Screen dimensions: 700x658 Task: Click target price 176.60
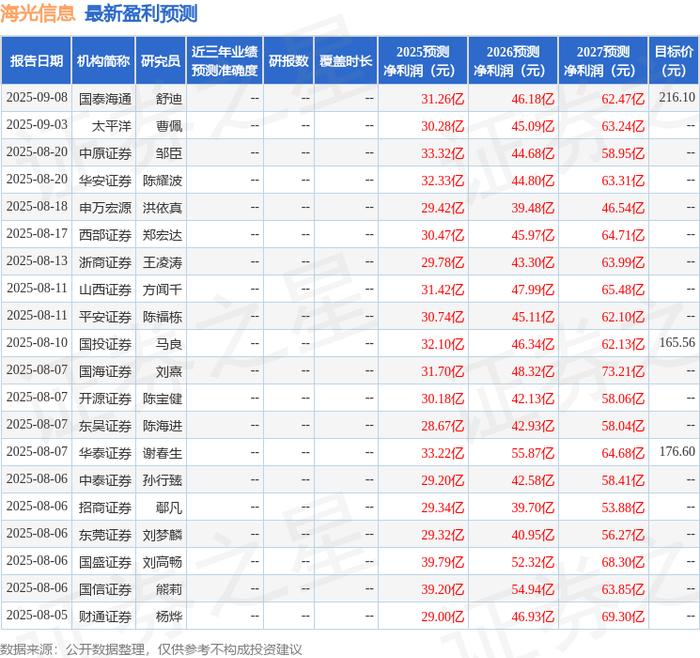pos(677,452)
